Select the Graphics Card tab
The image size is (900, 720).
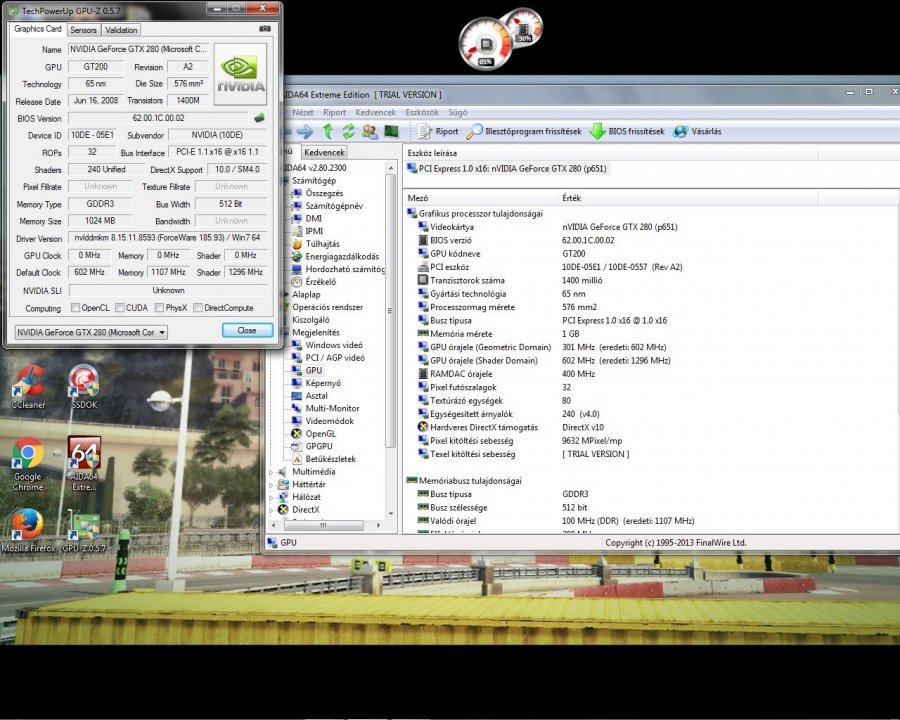click(x=38, y=29)
